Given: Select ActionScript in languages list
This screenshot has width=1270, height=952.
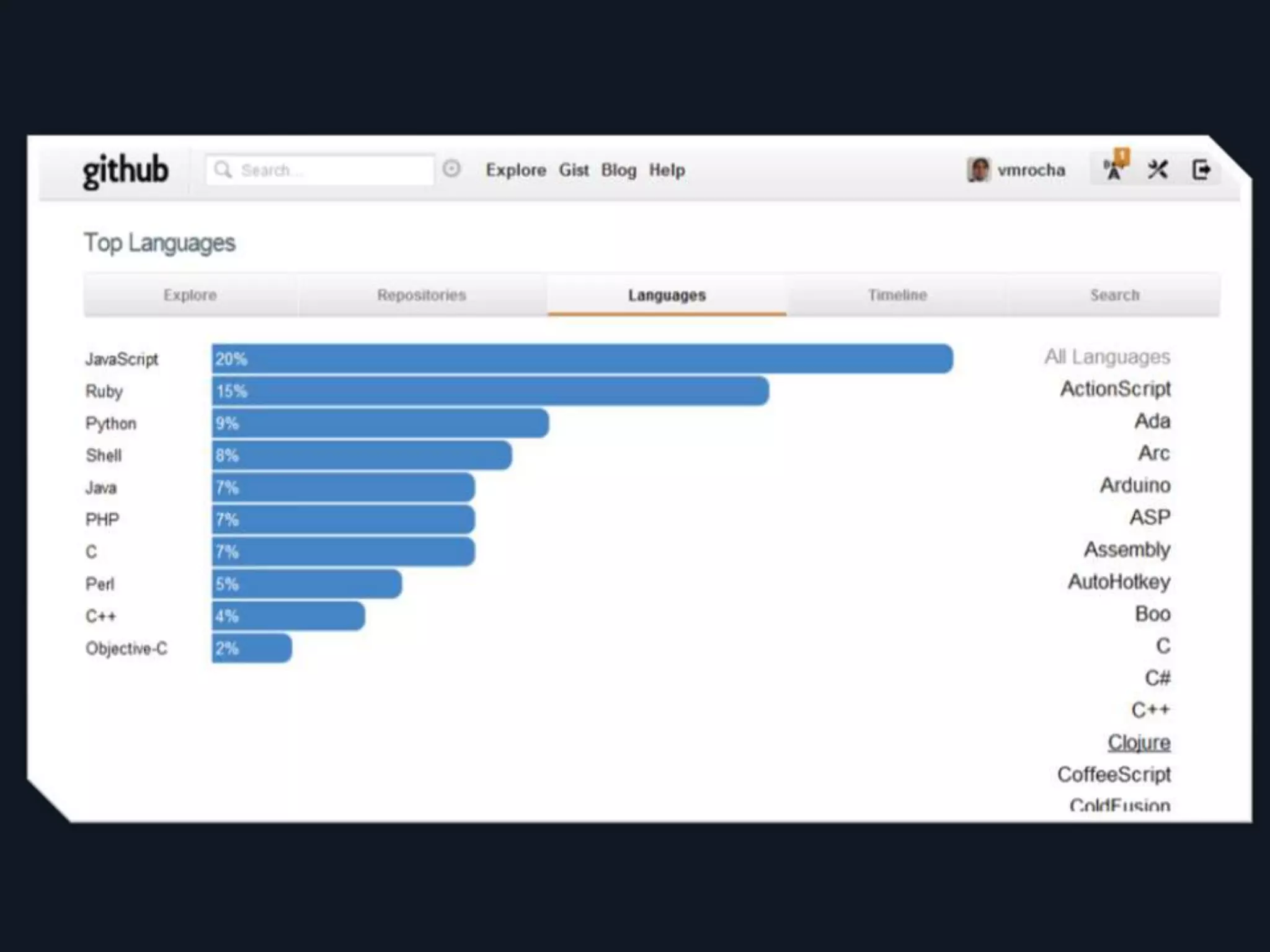Looking at the screenshot, I should pos(1115,389).
